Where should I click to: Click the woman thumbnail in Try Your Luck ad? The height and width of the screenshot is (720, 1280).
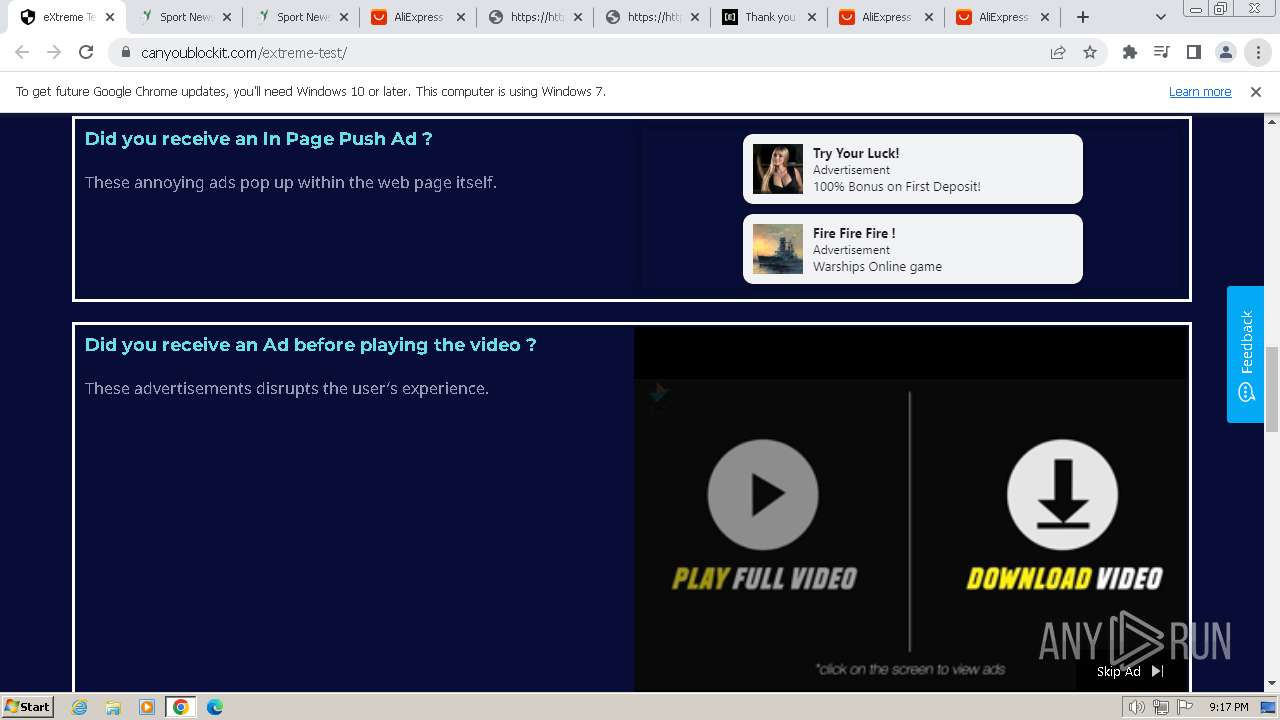778,169
